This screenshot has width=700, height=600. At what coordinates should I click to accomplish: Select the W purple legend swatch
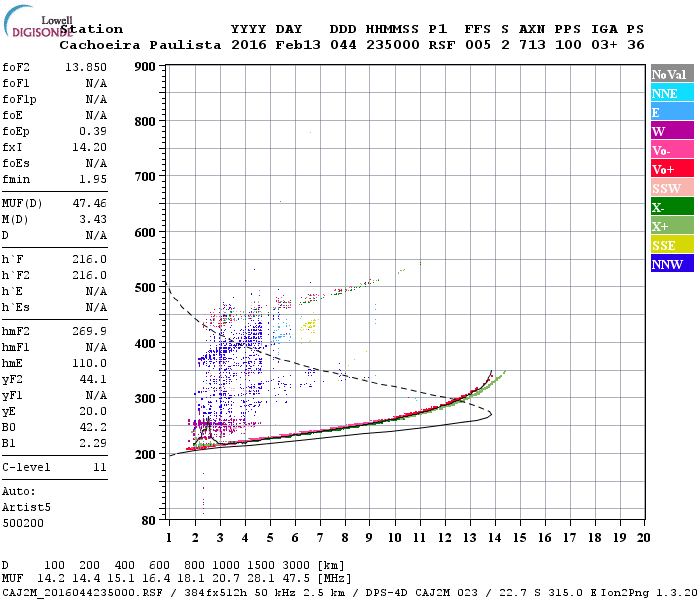coord(672,131)
